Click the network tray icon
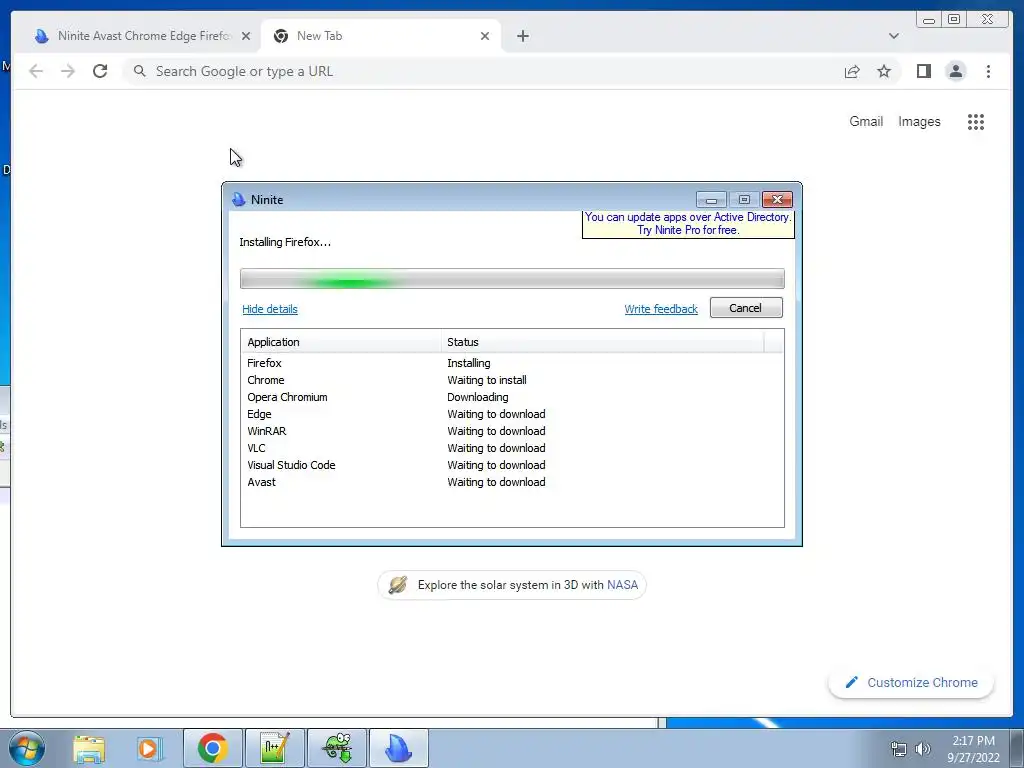Image resolution: width=1024 pixels, height=768 pixels. 899,749
